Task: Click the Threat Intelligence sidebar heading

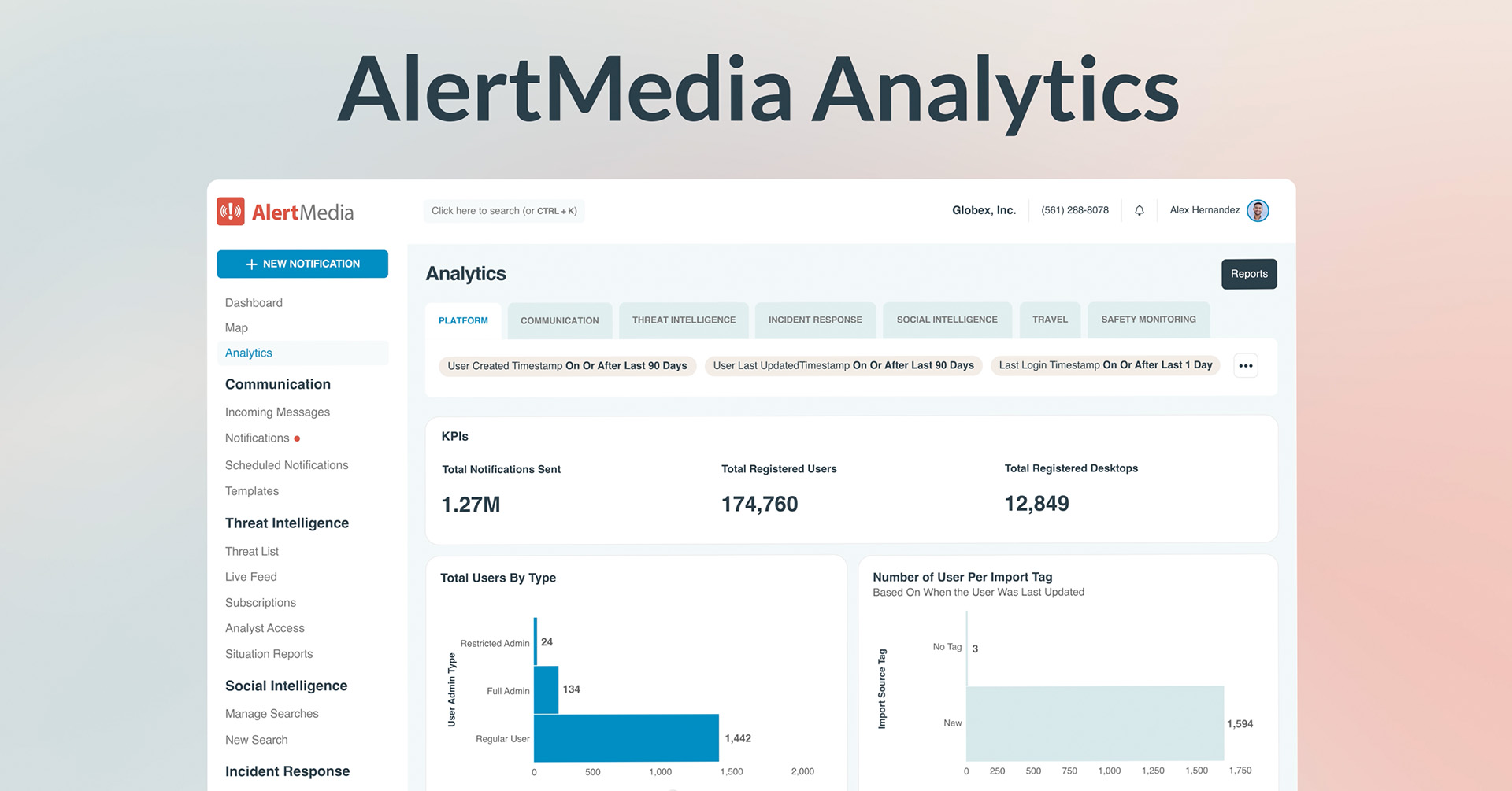Action: pos(287,523)
